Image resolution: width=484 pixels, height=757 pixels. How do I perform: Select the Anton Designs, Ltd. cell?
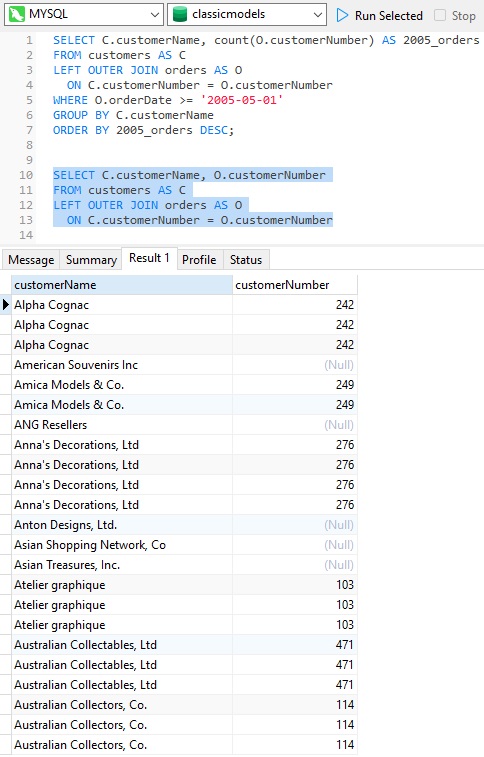coord(122,525)
